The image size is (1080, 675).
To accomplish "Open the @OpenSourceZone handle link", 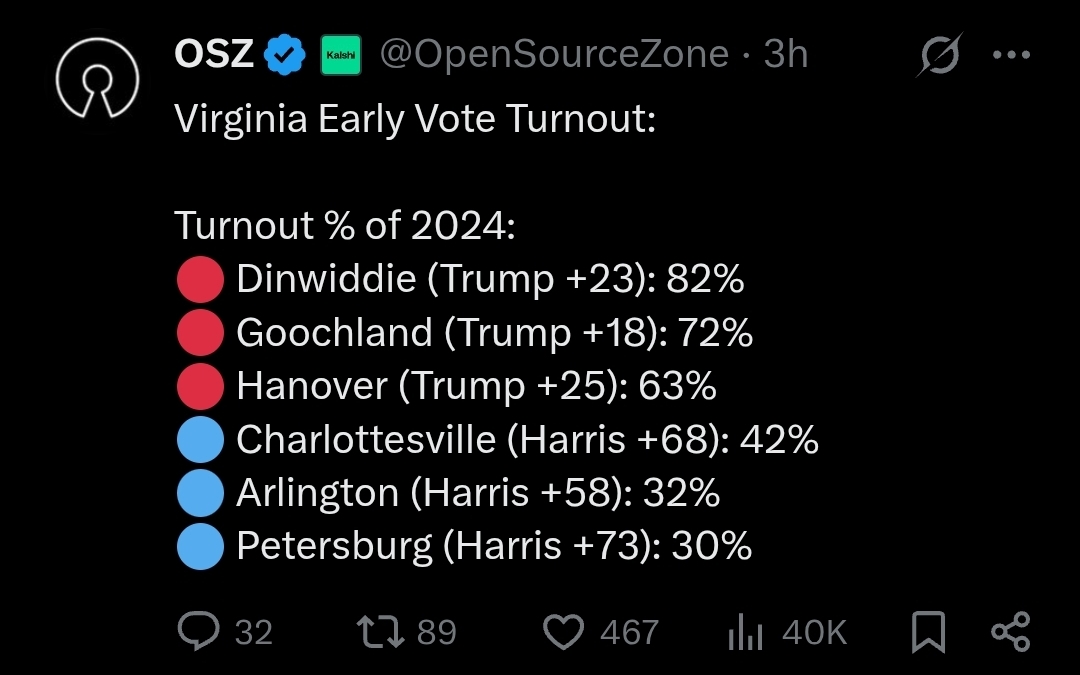I will click(x=554, y=54).
